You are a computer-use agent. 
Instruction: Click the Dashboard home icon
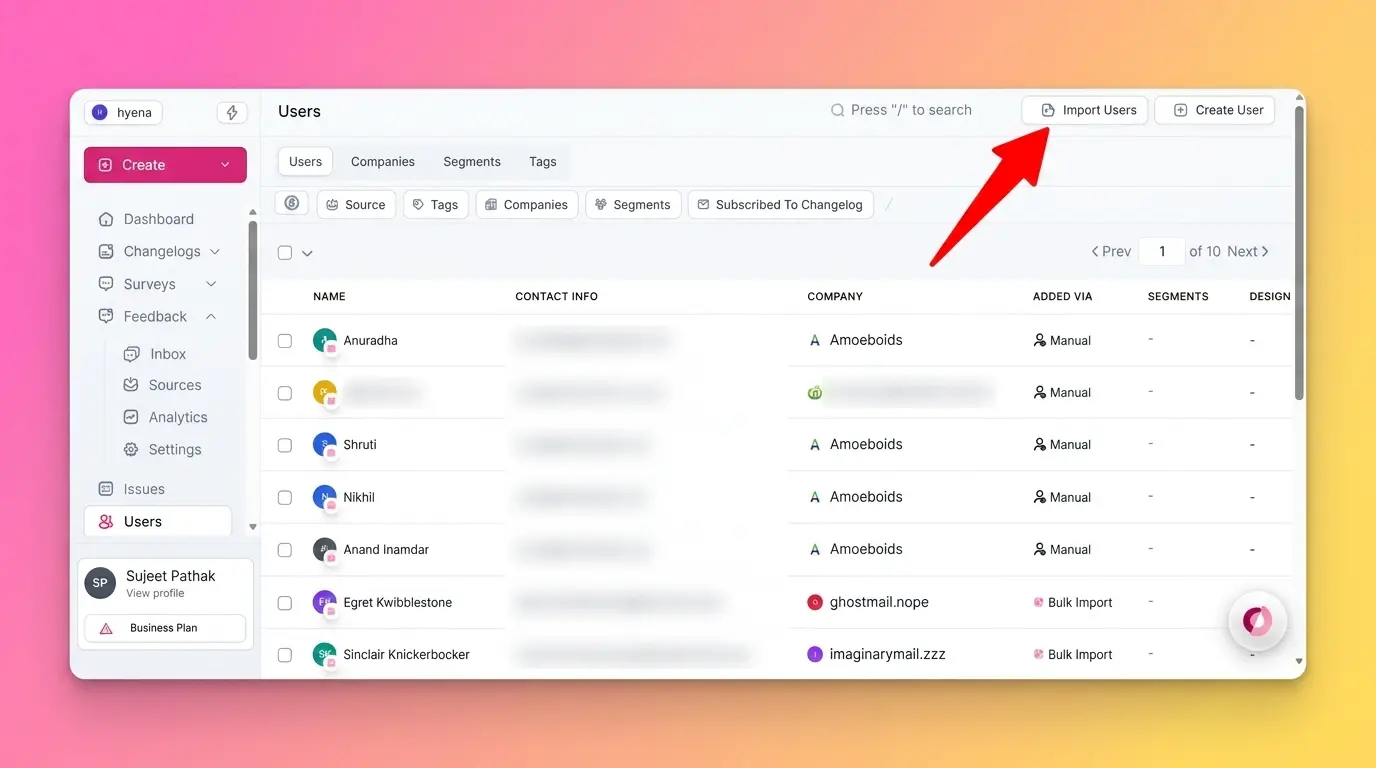coord(106,219)
